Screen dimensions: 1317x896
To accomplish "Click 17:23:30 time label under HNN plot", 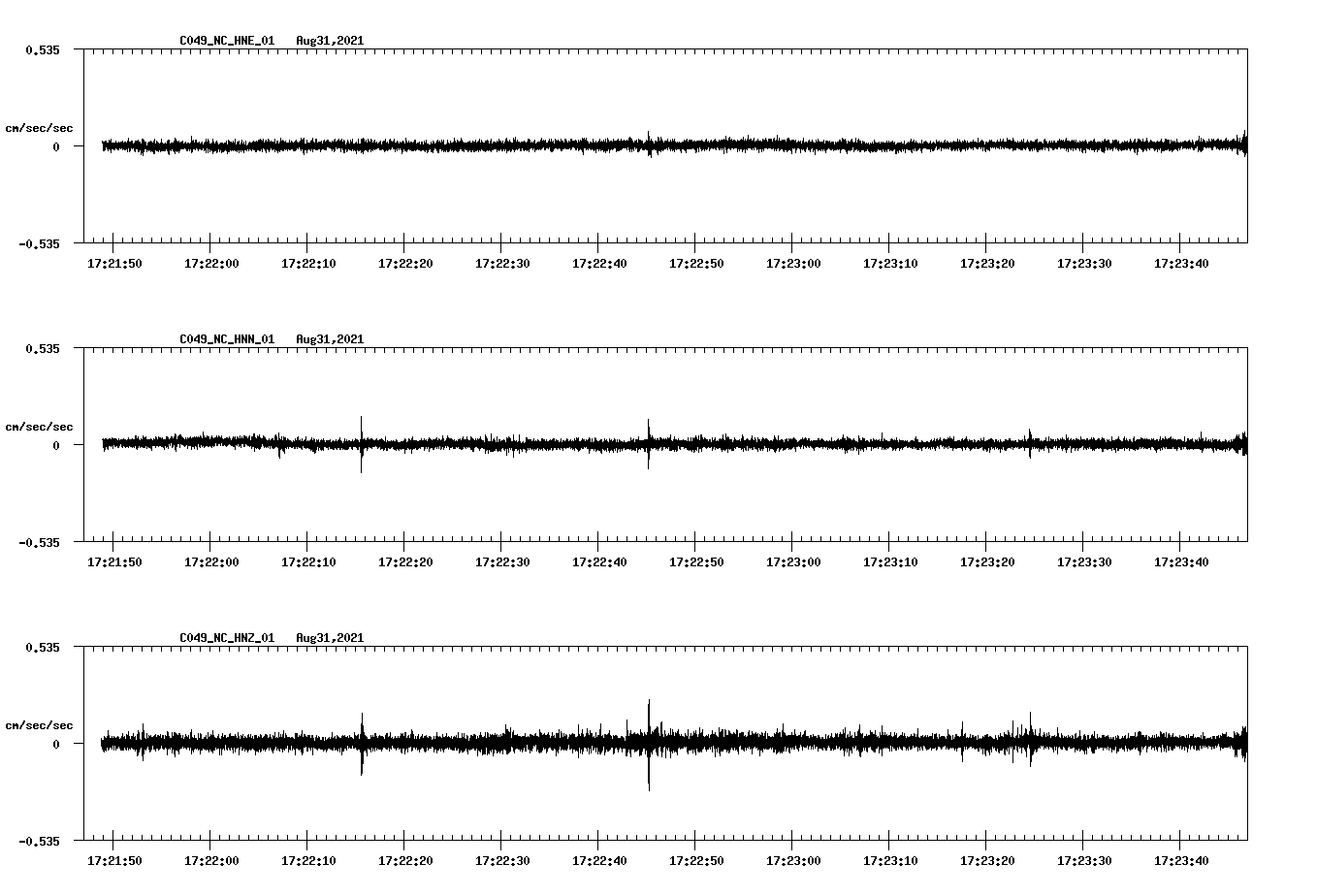I will 1084,561.
